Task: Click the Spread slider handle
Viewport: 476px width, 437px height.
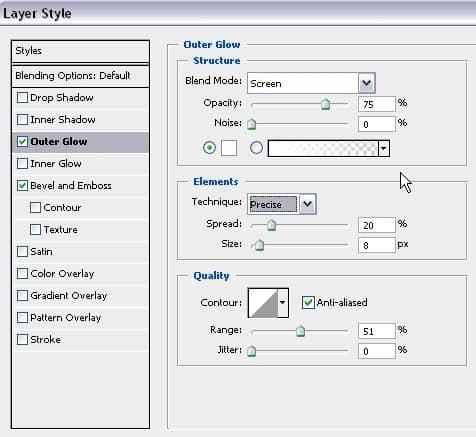Action: [x=272, y=225]
